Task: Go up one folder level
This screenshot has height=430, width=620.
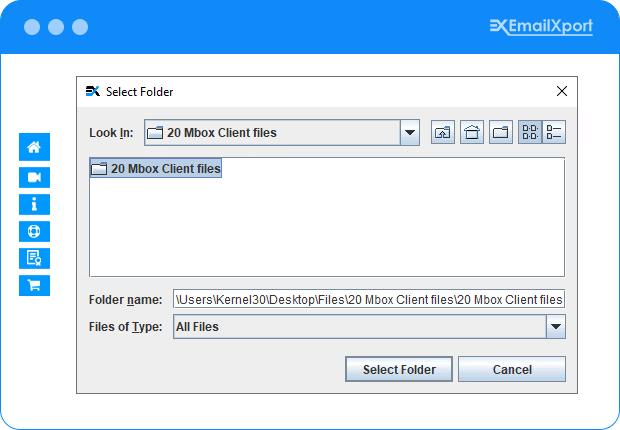Action: point(443,133)
